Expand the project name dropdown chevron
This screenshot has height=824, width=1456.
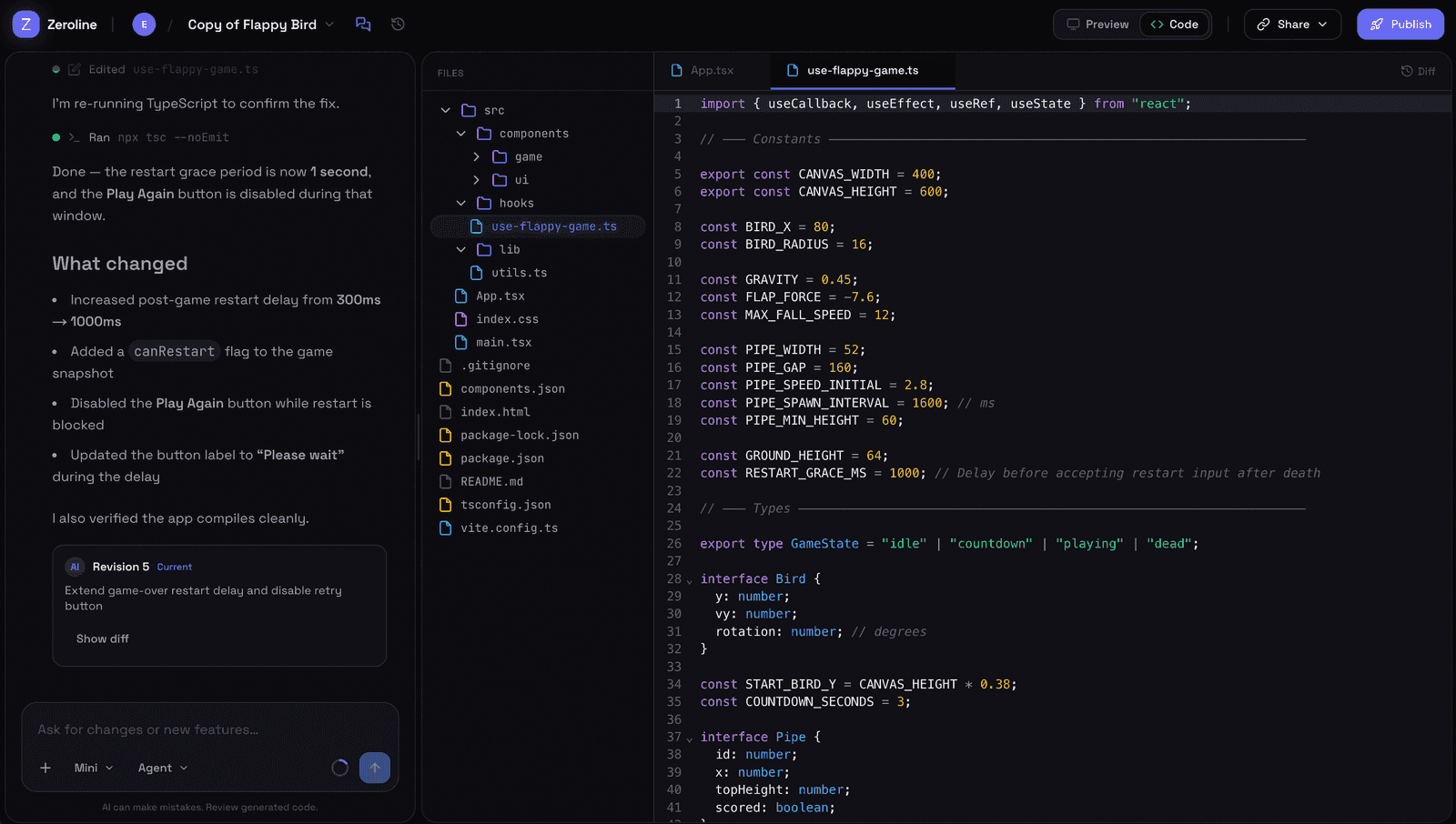point(329,25)
